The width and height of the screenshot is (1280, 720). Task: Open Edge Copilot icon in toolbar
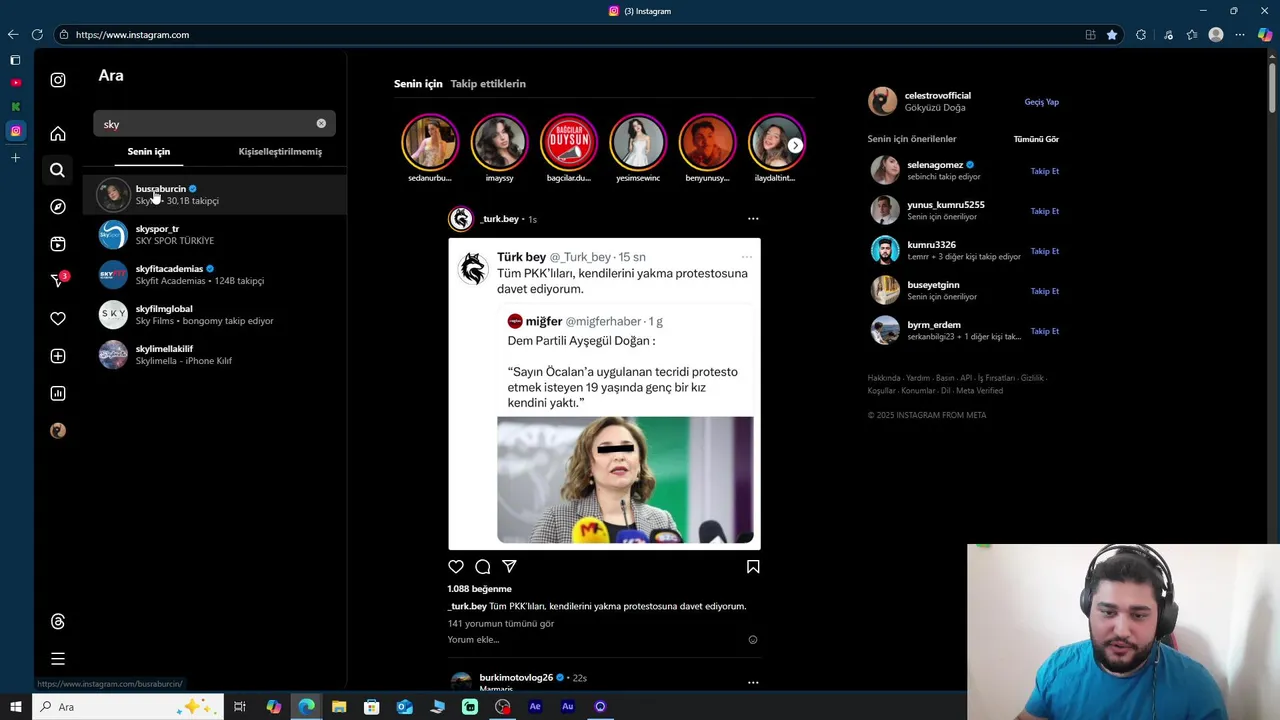pos(1265,35)
